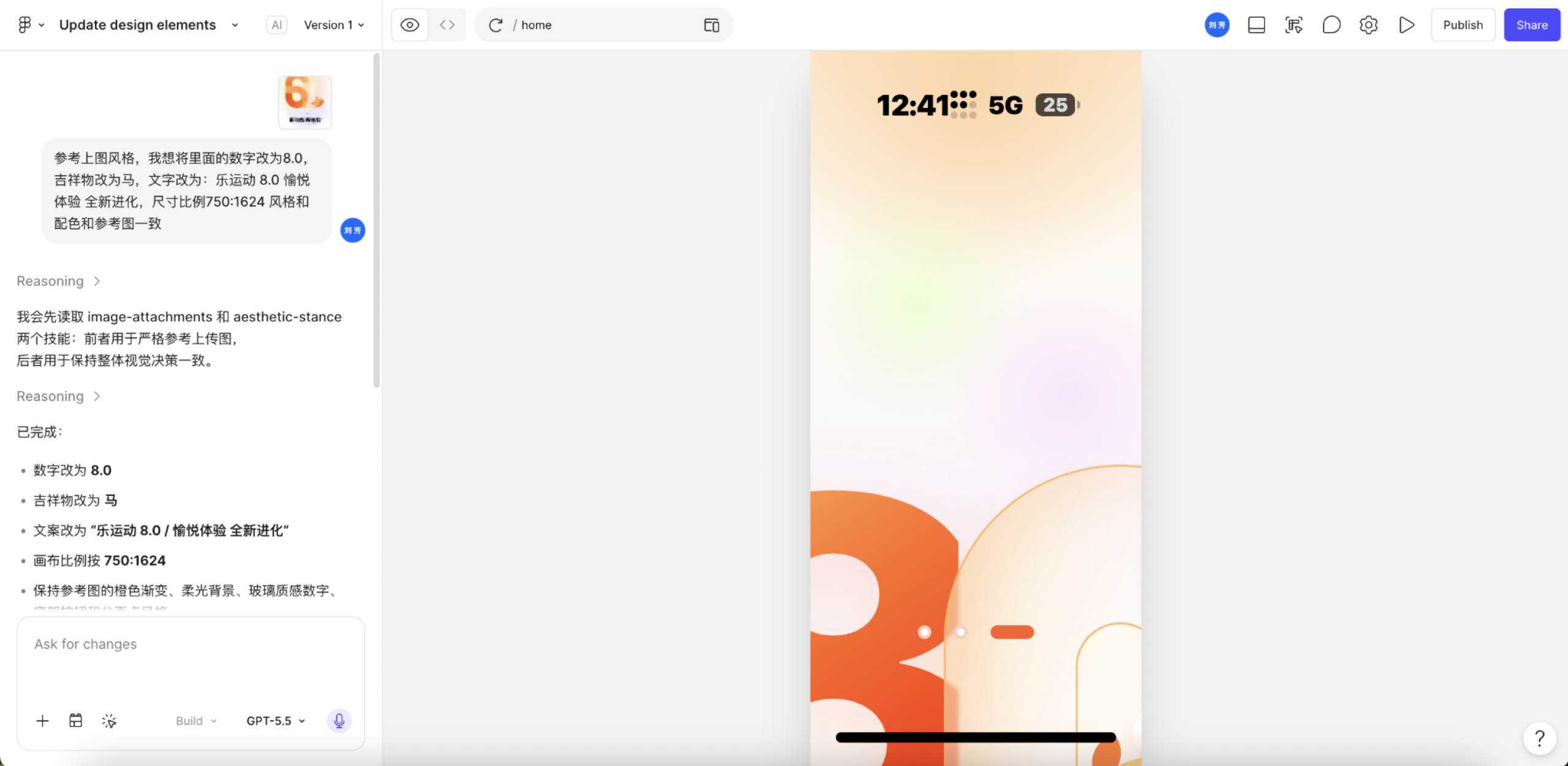Choose model from GPT-5.5 dropdown
1568x766 pixels.
(276, 721)
